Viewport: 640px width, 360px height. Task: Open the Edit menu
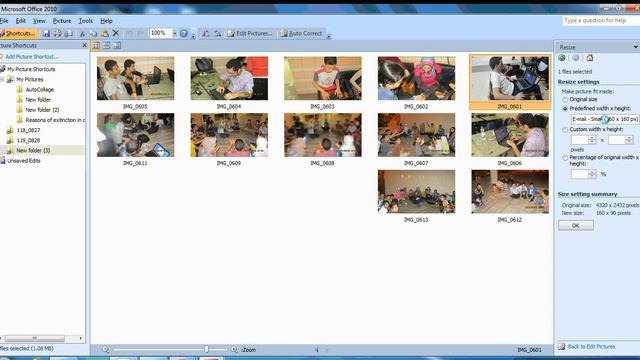tap(20, 21)
